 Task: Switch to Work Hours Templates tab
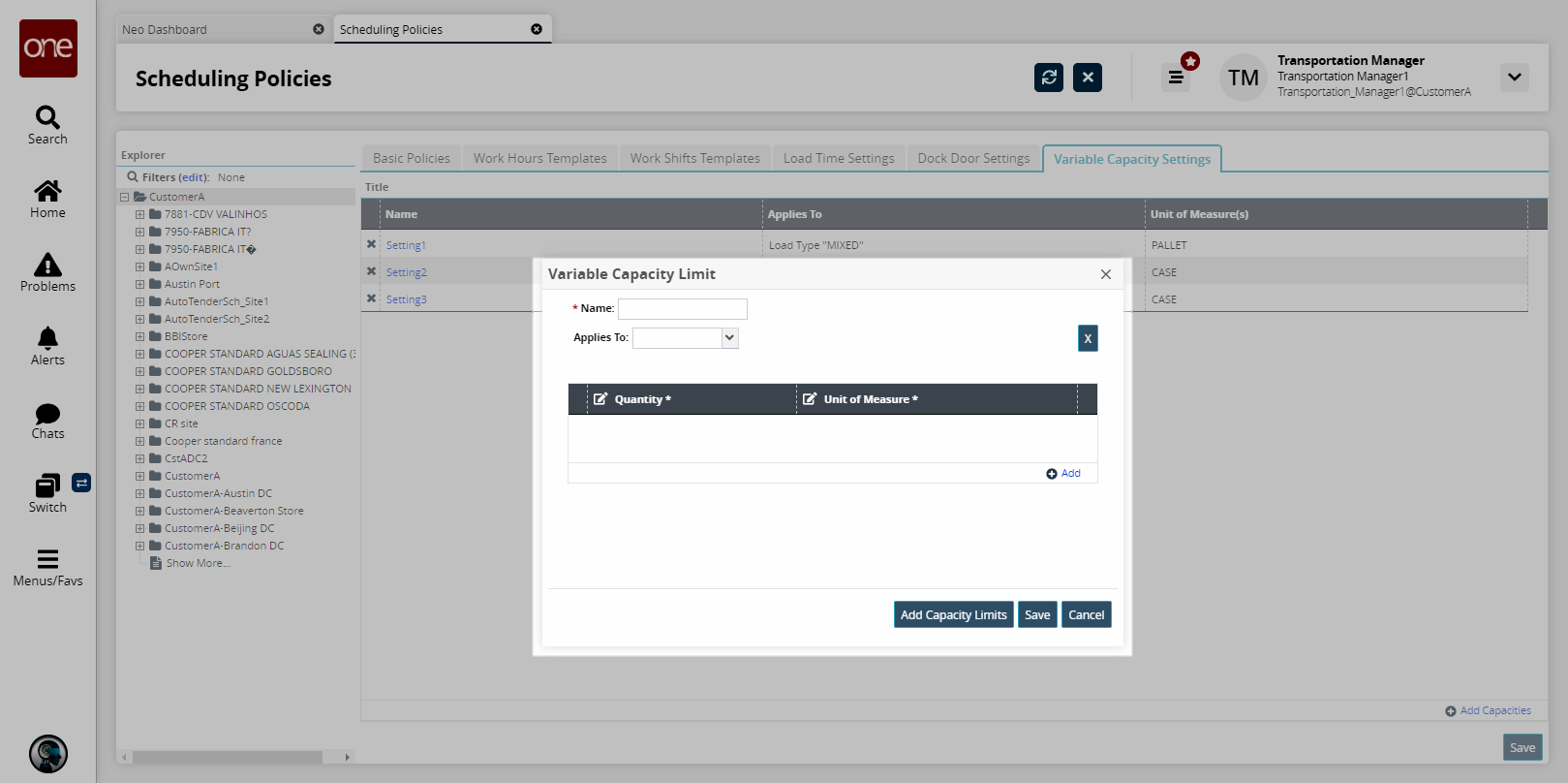pos(540,158)
